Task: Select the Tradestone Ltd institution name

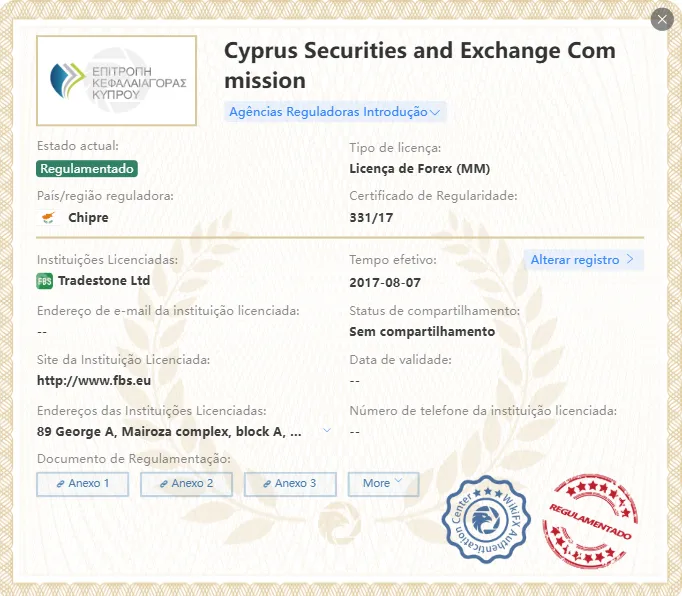Action: coord(104,281)
